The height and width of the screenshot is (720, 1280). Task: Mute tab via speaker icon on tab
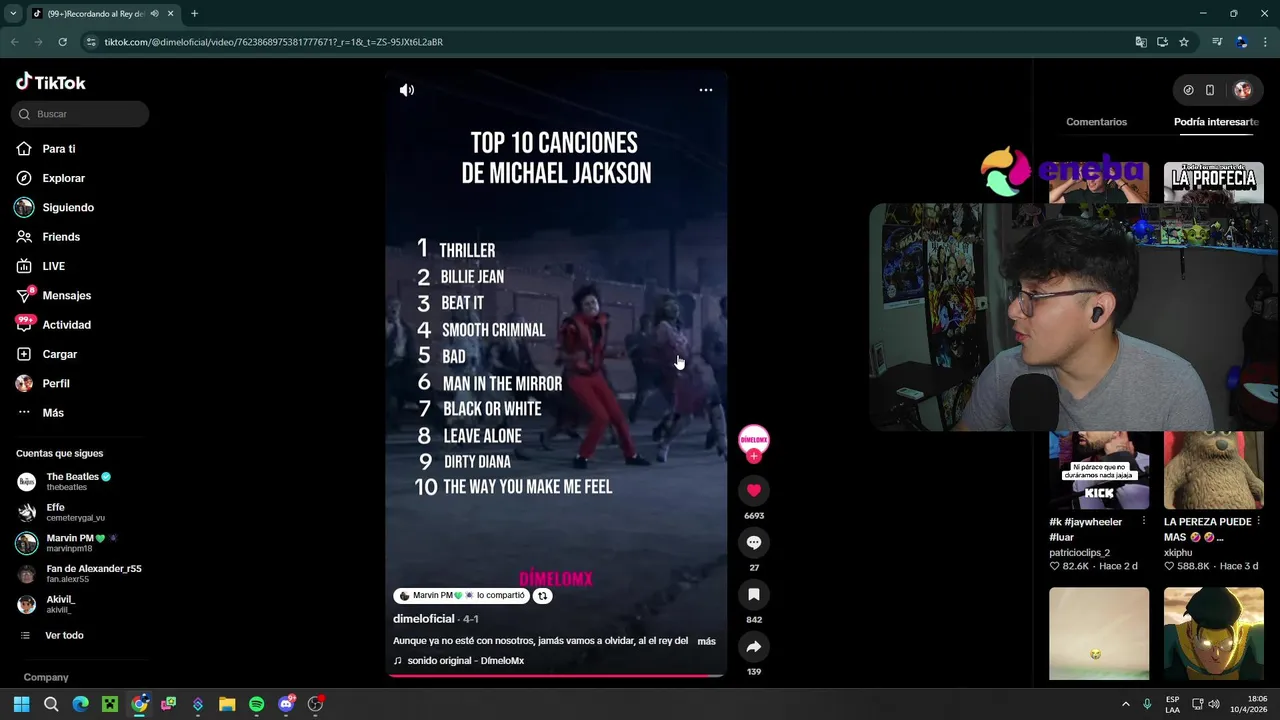pos(154,14)
